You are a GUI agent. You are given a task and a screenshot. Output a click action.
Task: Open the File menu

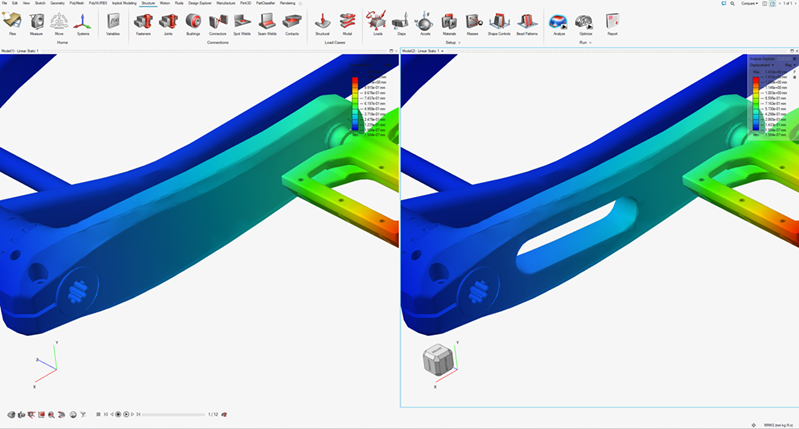pyautogui.click(x=4, y=3)
